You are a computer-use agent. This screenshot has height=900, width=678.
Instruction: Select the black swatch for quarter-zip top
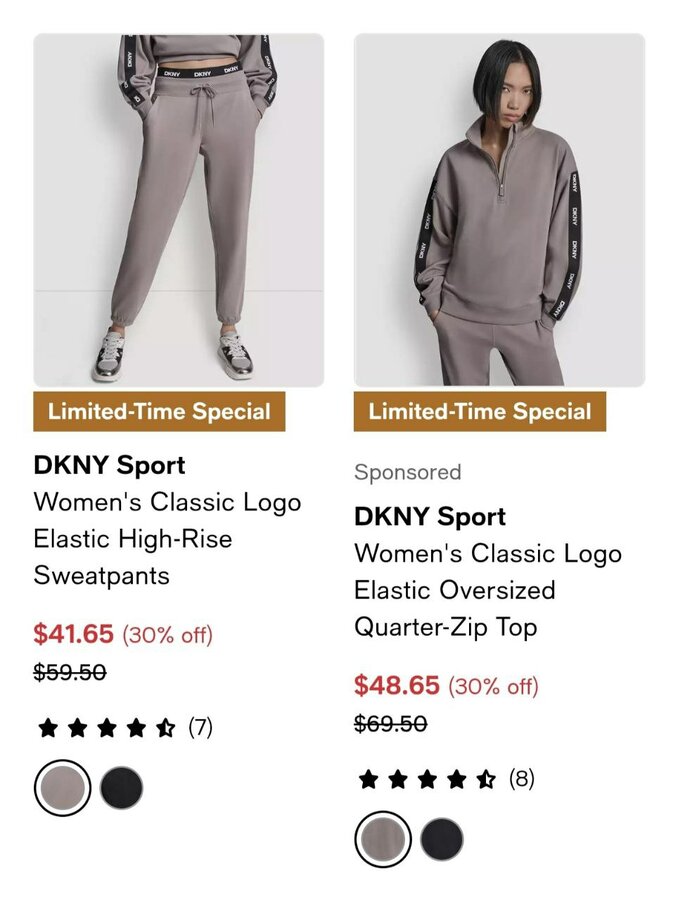(441, 839)
